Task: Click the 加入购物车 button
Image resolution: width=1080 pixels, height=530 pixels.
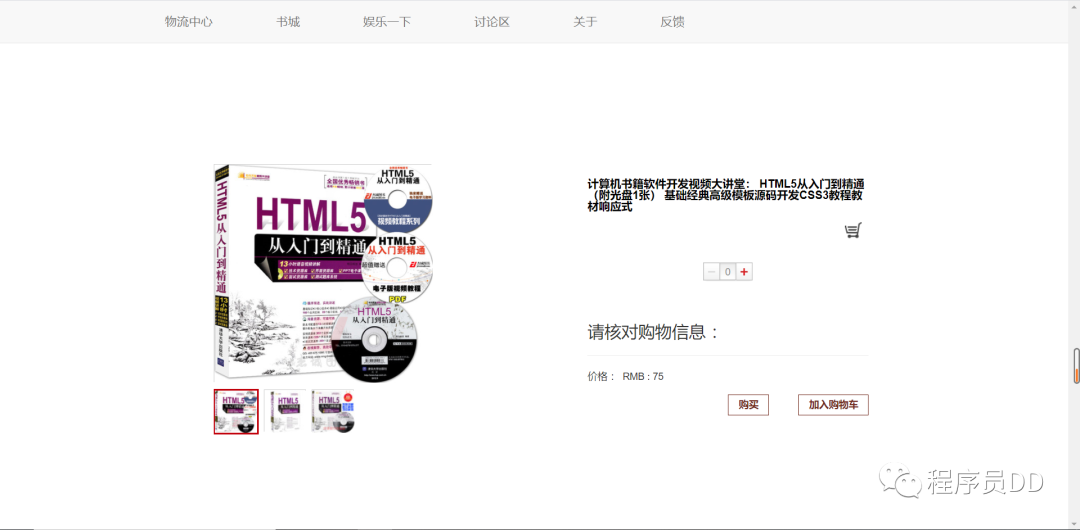Action: coord(833,405)
